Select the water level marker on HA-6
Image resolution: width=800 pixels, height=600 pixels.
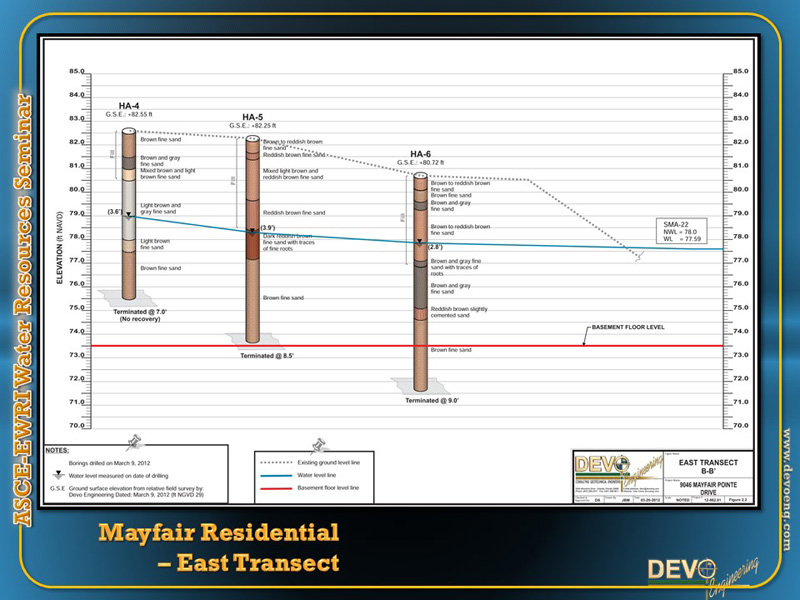[420, 240]
